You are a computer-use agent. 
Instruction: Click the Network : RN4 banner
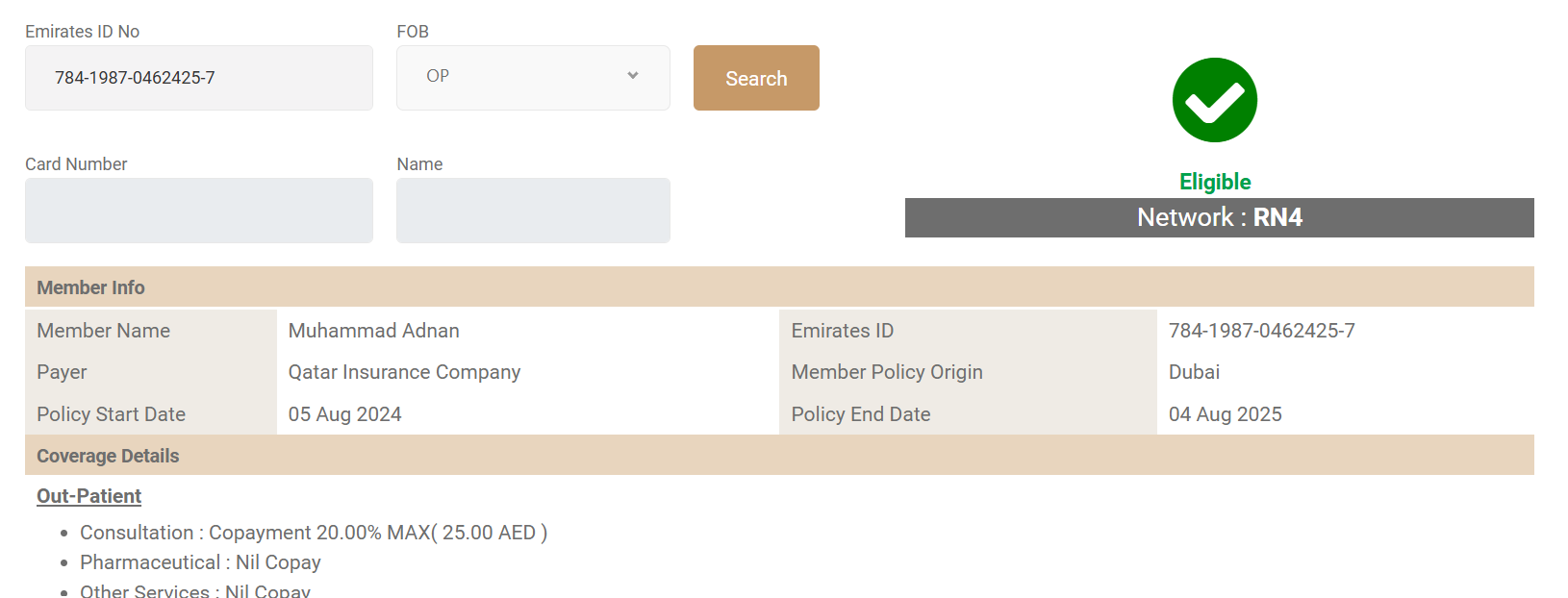coord(1219,217)
